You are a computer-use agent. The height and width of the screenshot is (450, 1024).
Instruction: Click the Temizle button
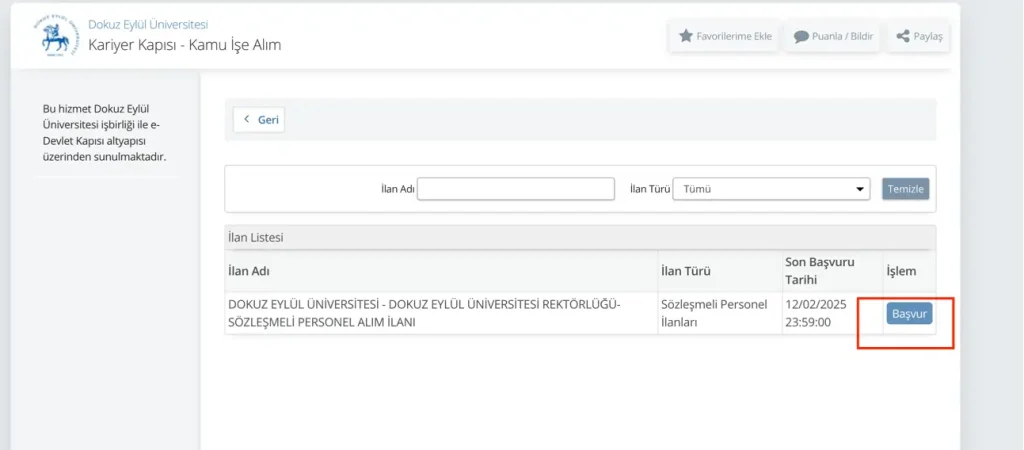[x=905, y=189]
